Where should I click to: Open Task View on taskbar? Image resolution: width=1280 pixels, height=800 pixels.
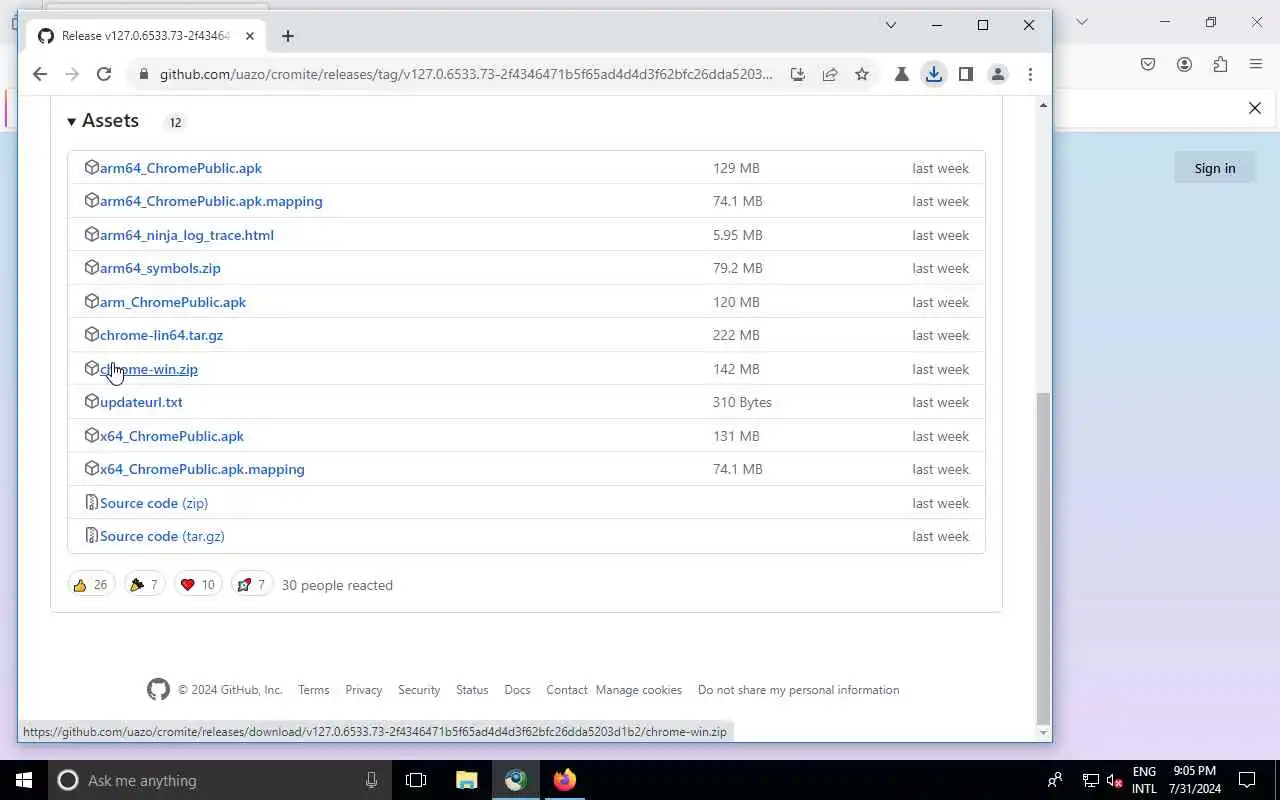pos(416,780)
